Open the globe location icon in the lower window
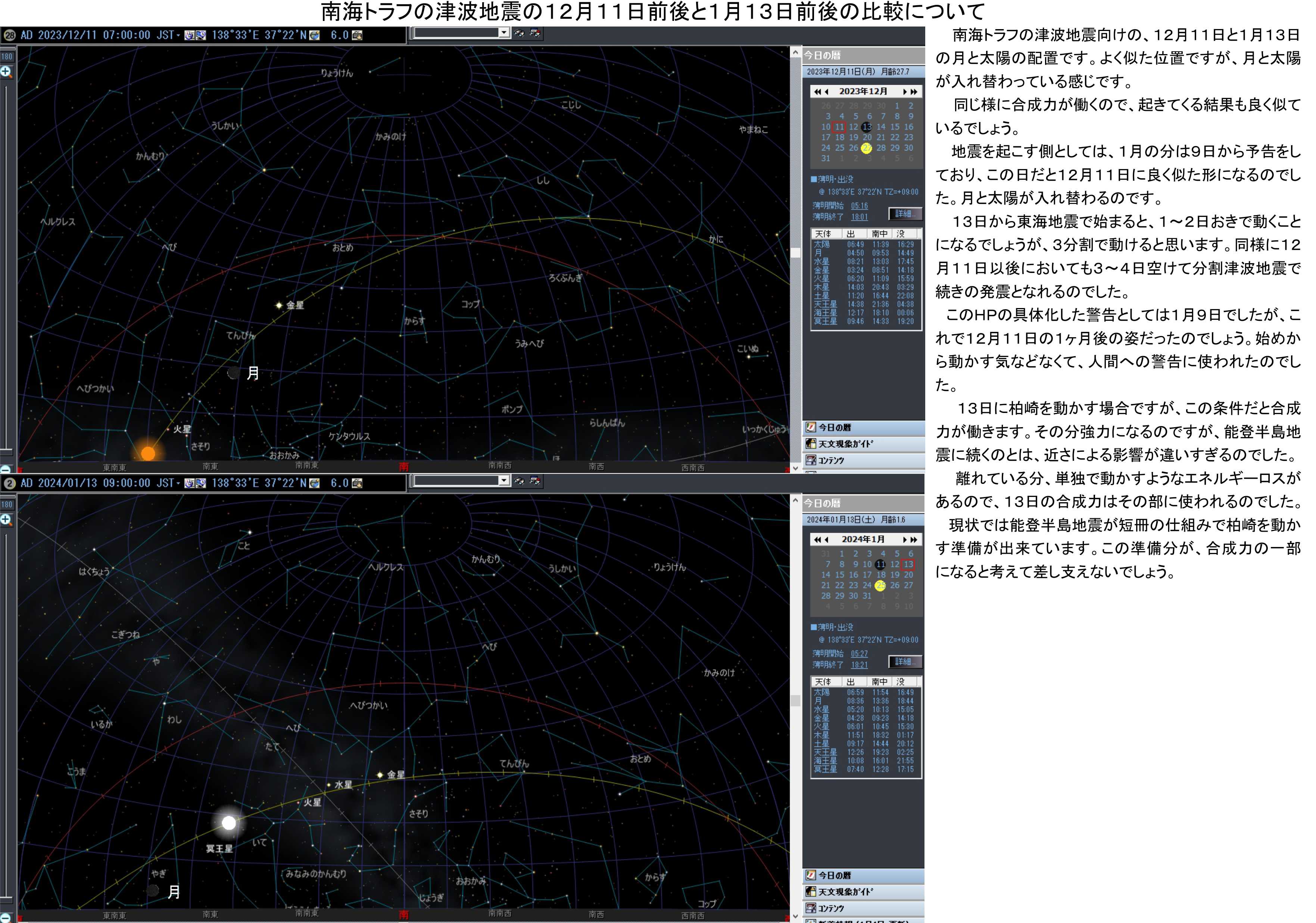The image size is (1316, 923). tap(314, 483)
